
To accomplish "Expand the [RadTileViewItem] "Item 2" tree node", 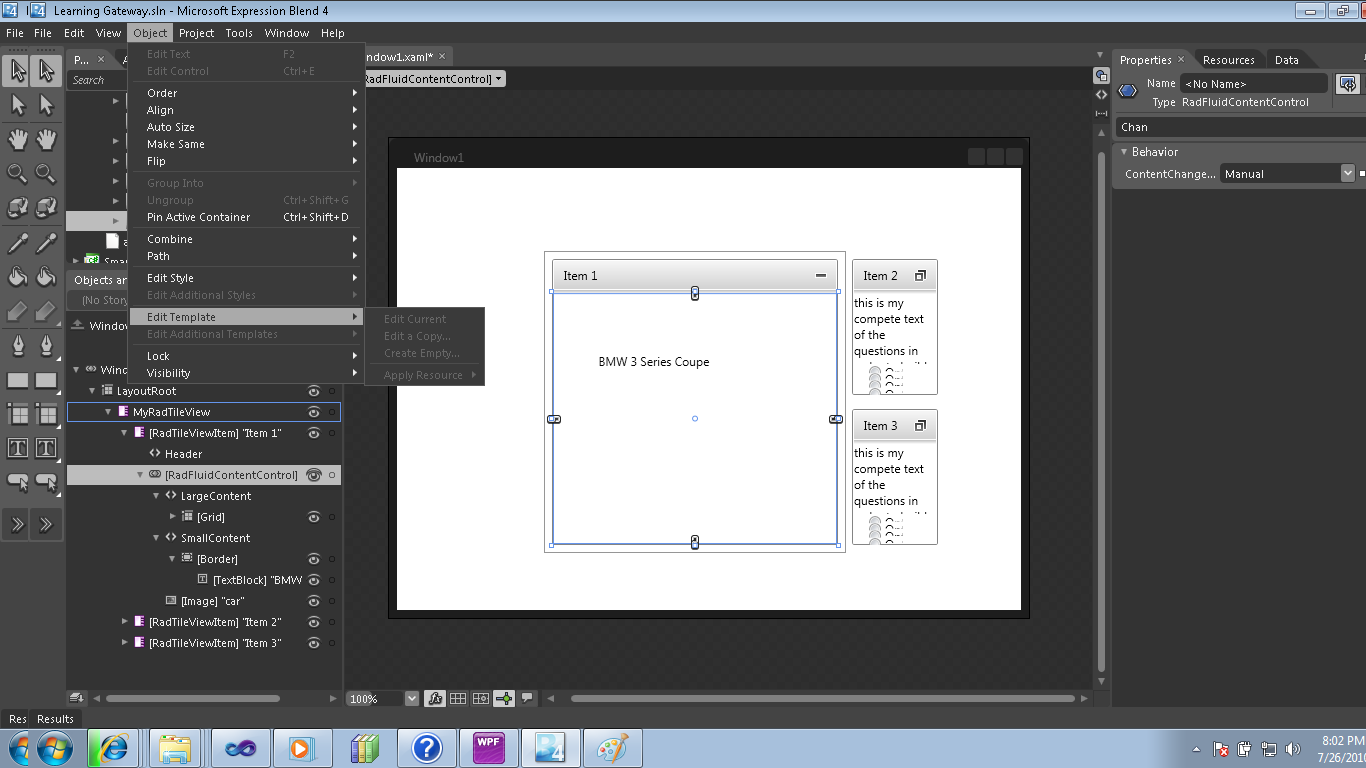I will (125, 622).
